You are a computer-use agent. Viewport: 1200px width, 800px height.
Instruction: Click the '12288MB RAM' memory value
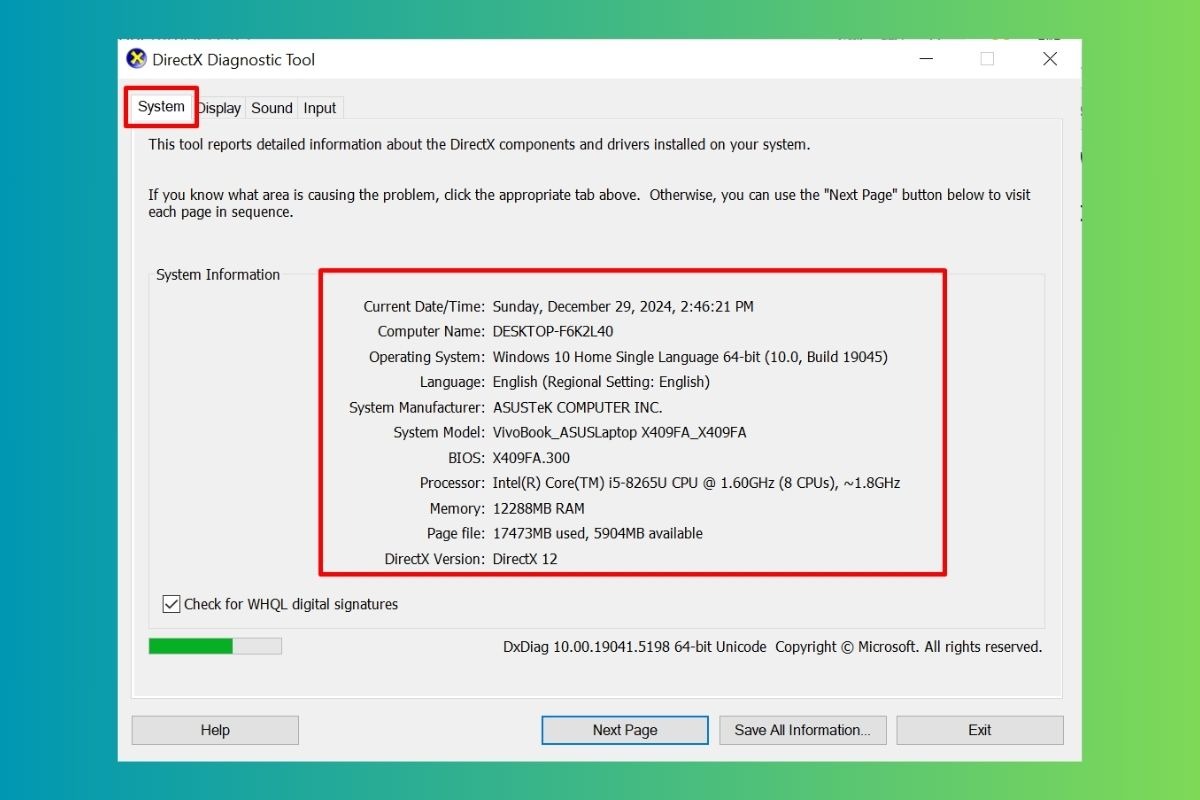click(539, 509)
